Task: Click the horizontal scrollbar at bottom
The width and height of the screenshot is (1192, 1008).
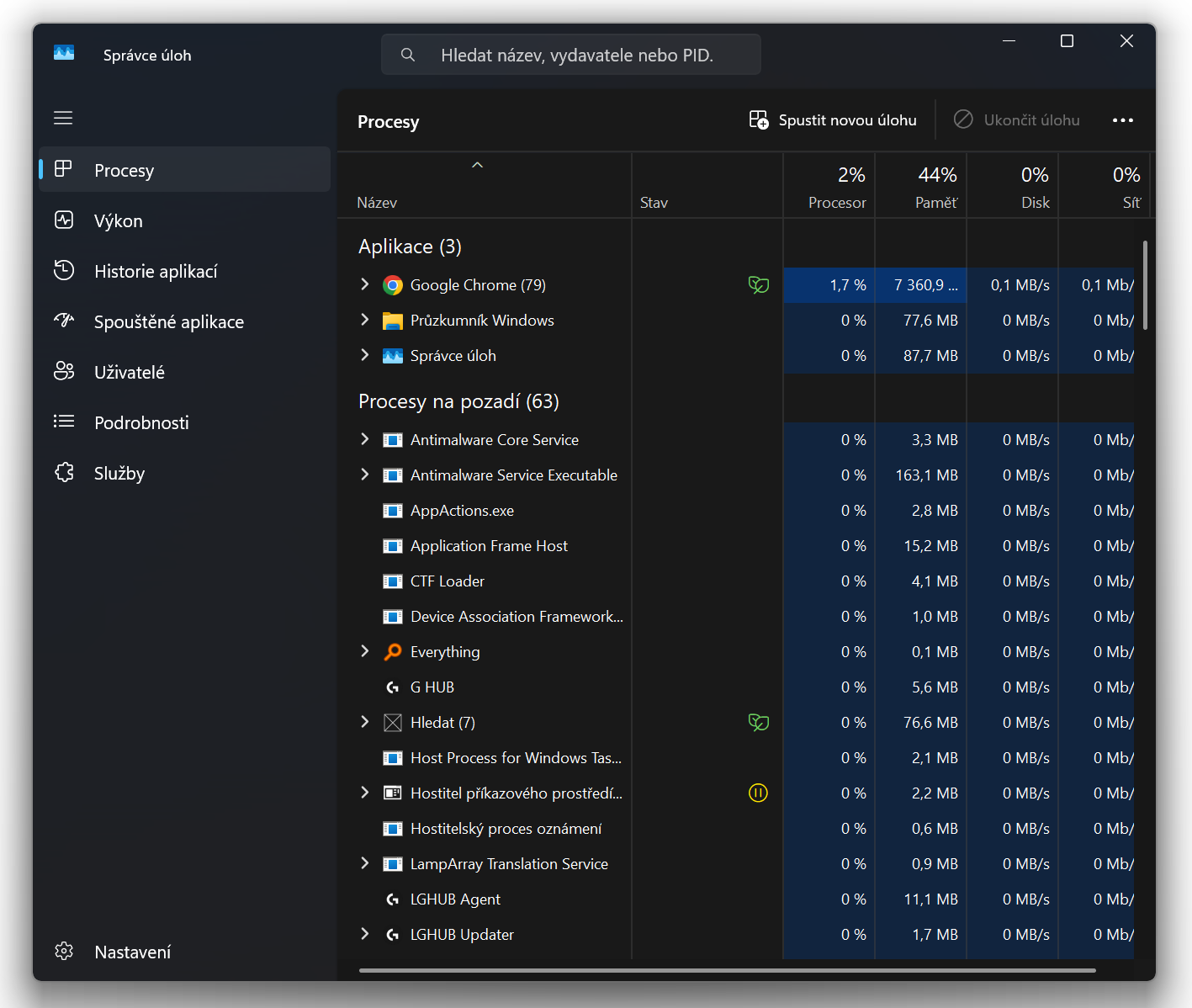Action: [727, 970]
